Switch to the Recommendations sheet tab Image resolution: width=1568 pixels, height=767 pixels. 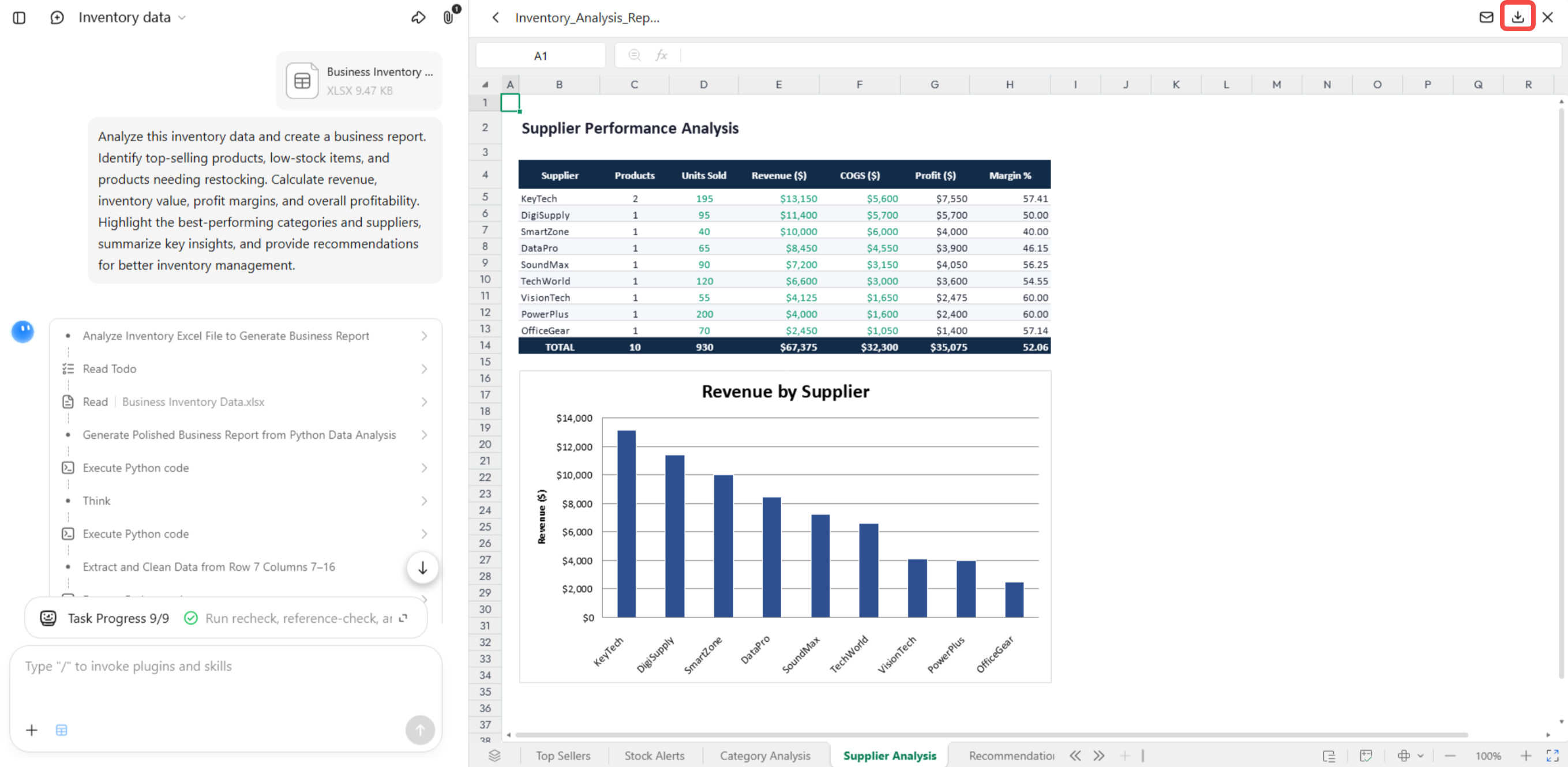pos(1011,755)
